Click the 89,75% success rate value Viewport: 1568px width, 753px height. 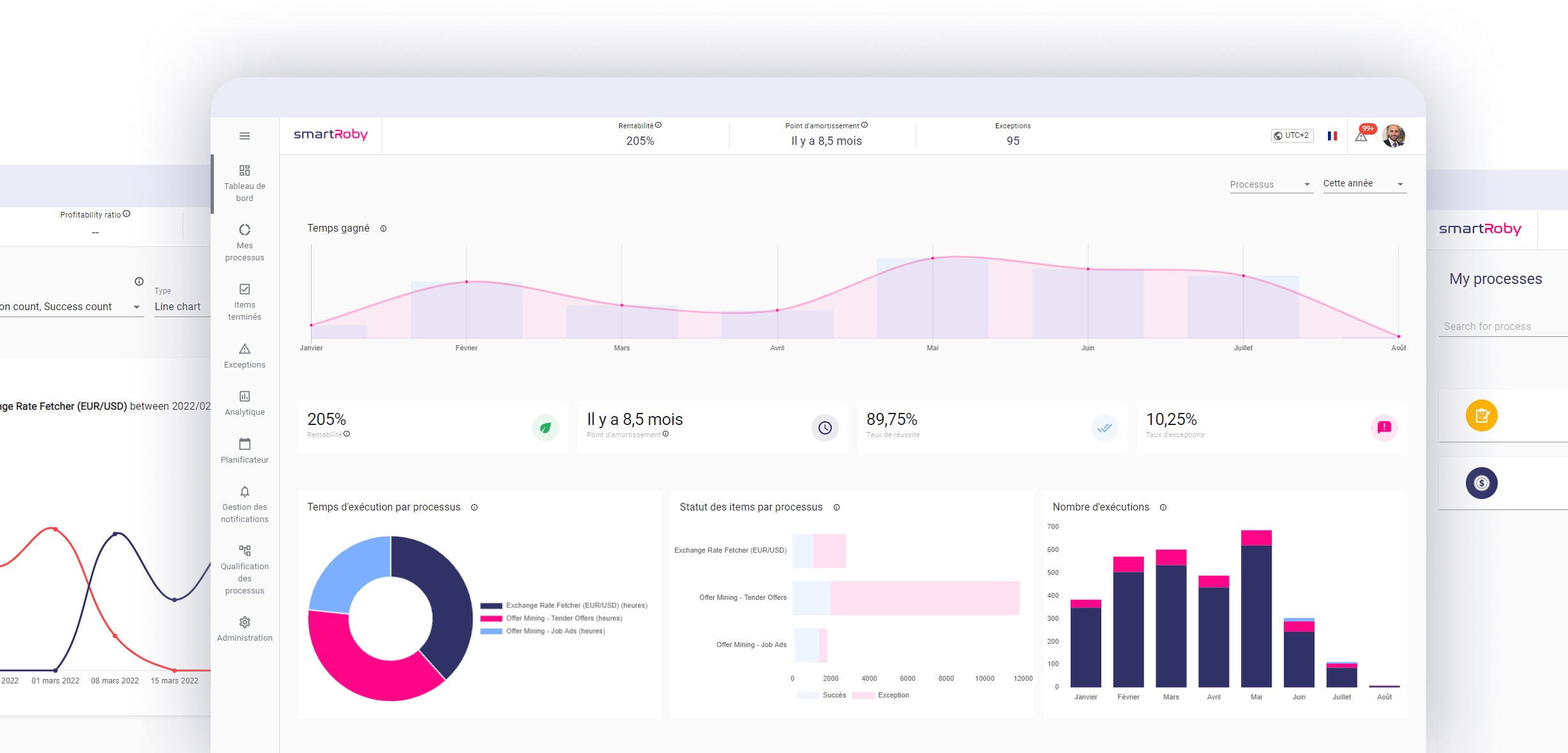(x=891, y=419)
